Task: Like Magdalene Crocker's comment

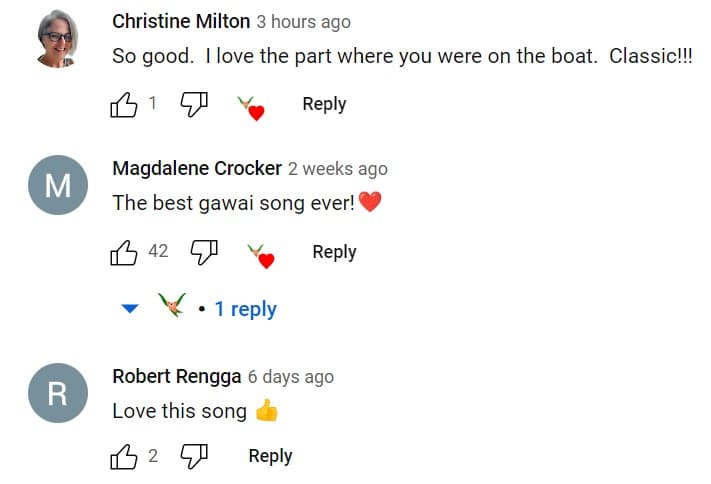Action: (x=124, y=252)
